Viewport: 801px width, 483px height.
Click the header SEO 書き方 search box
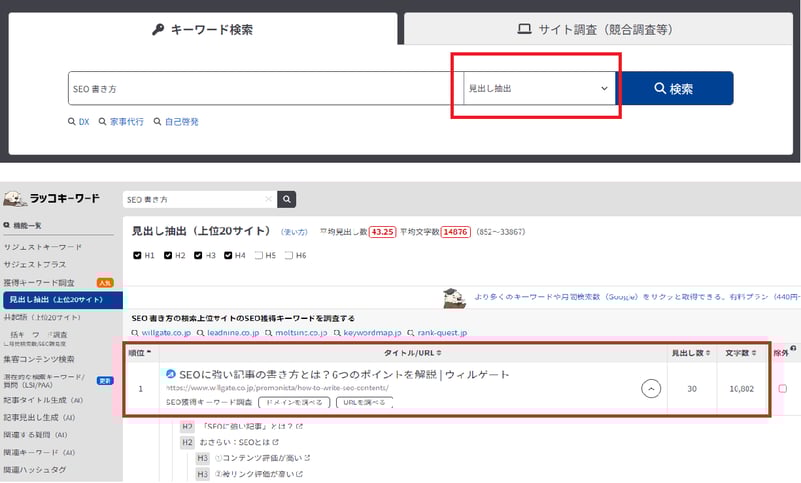tap(200, 199)
